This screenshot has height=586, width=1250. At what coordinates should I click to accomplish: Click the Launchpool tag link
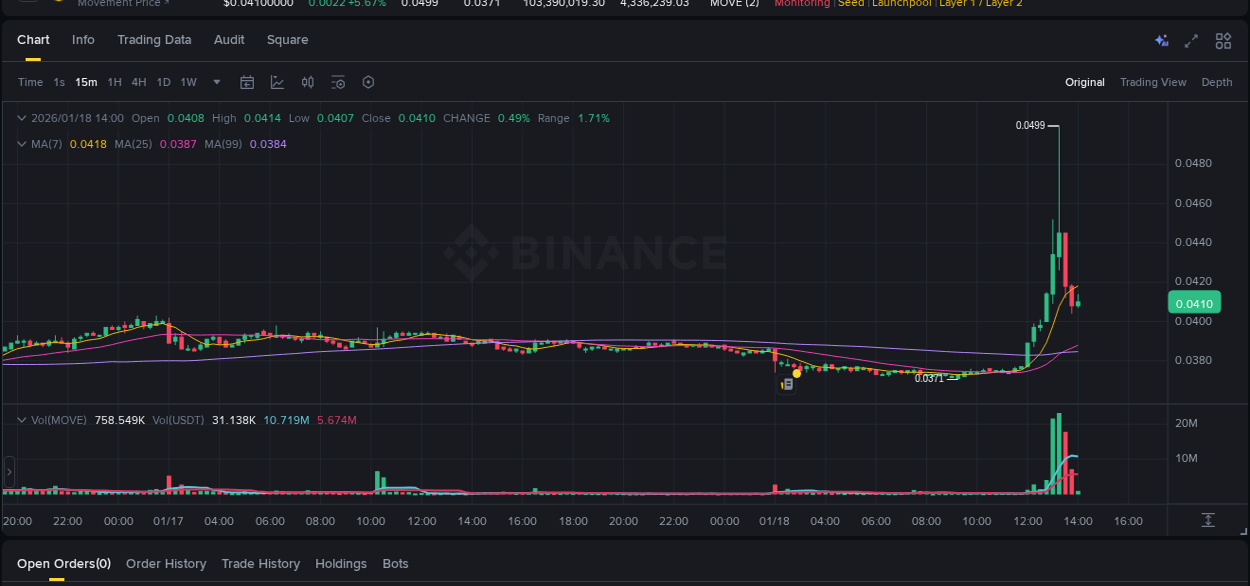(901, 3)
